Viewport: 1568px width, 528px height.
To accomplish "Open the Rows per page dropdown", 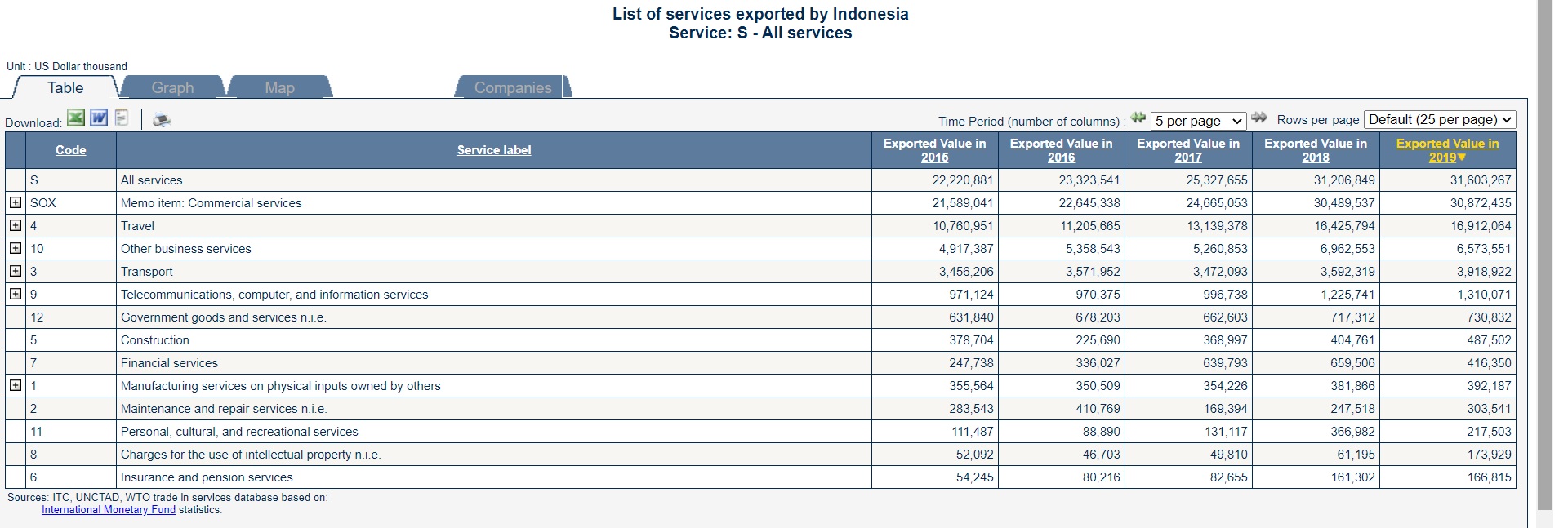I will click(1440, 120).
